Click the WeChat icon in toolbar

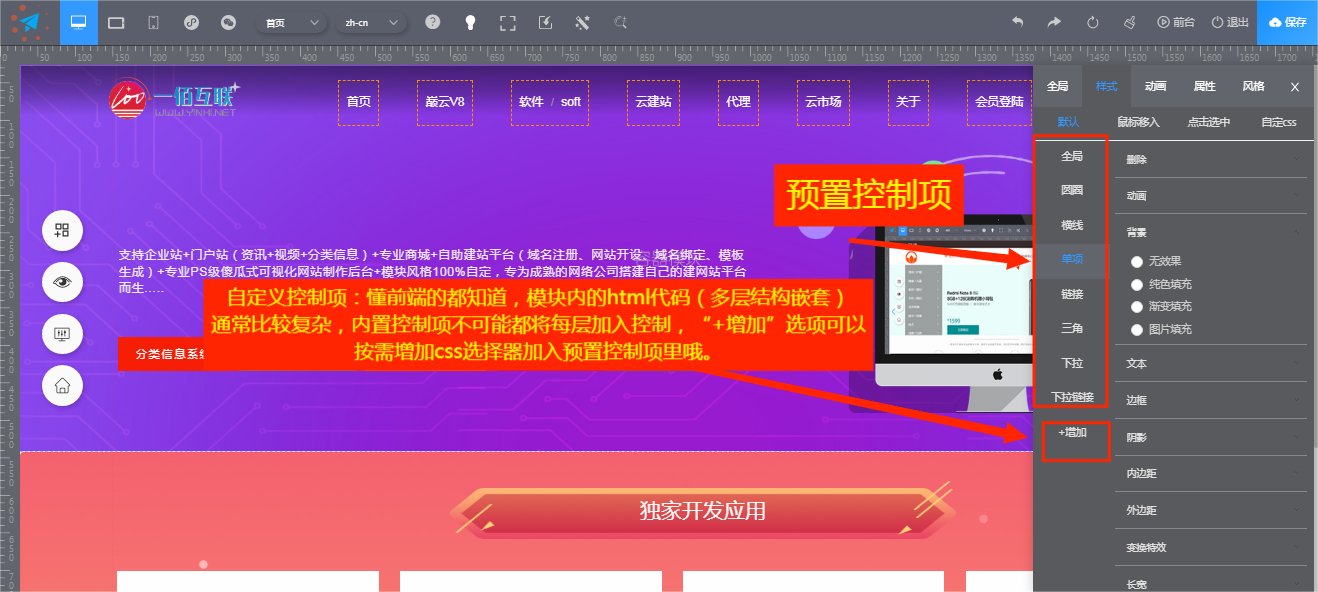[228, 22]
